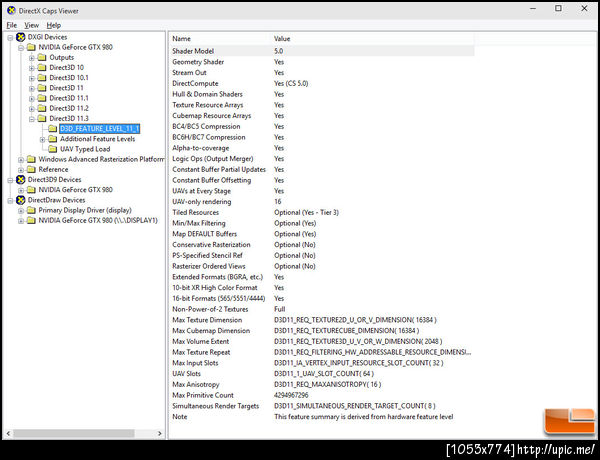600x460 pixels.
Task: Click the Outputs folder icon
Action: click(x=42, y=57)
